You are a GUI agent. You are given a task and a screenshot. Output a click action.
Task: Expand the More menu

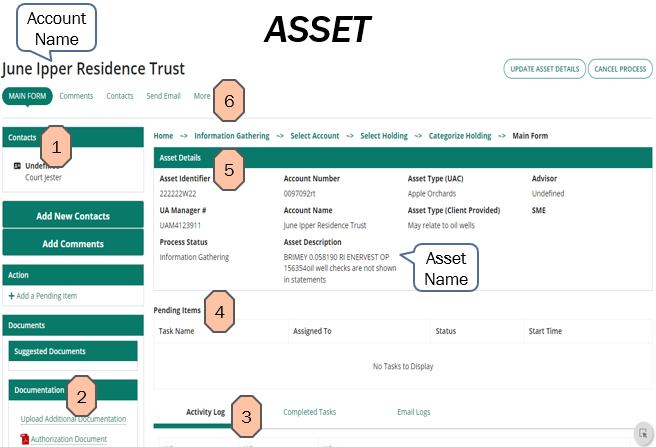pyautogui.click(x=202, y=96)
